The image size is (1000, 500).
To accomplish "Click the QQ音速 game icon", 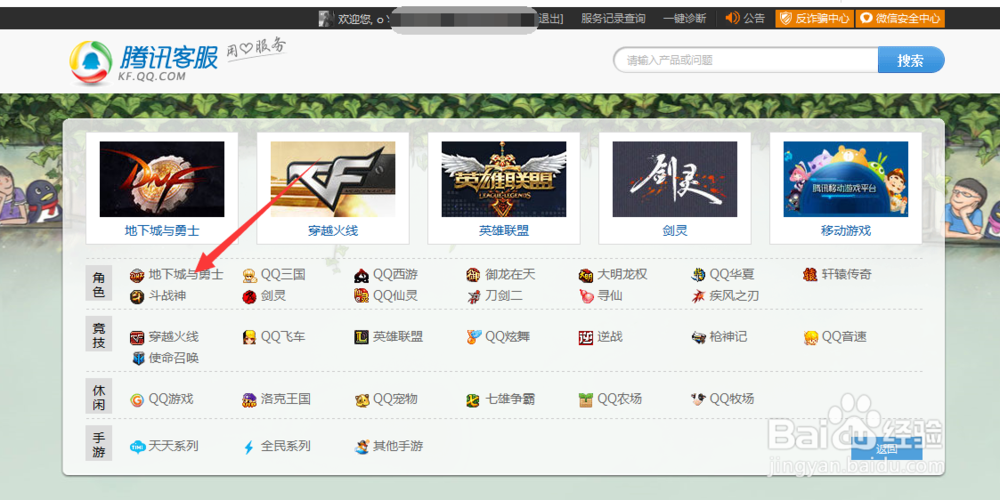I will point(810,337).
